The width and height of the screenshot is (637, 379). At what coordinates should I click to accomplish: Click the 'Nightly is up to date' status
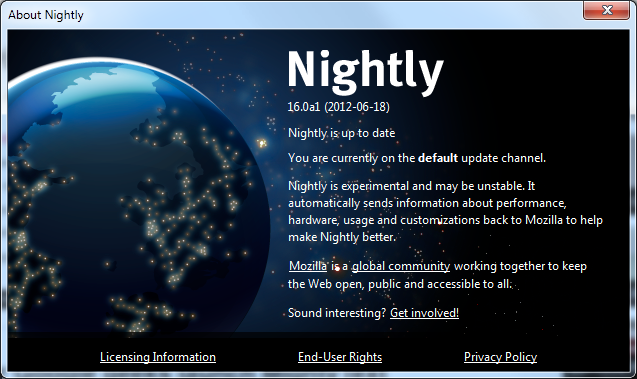pos(341,133)
